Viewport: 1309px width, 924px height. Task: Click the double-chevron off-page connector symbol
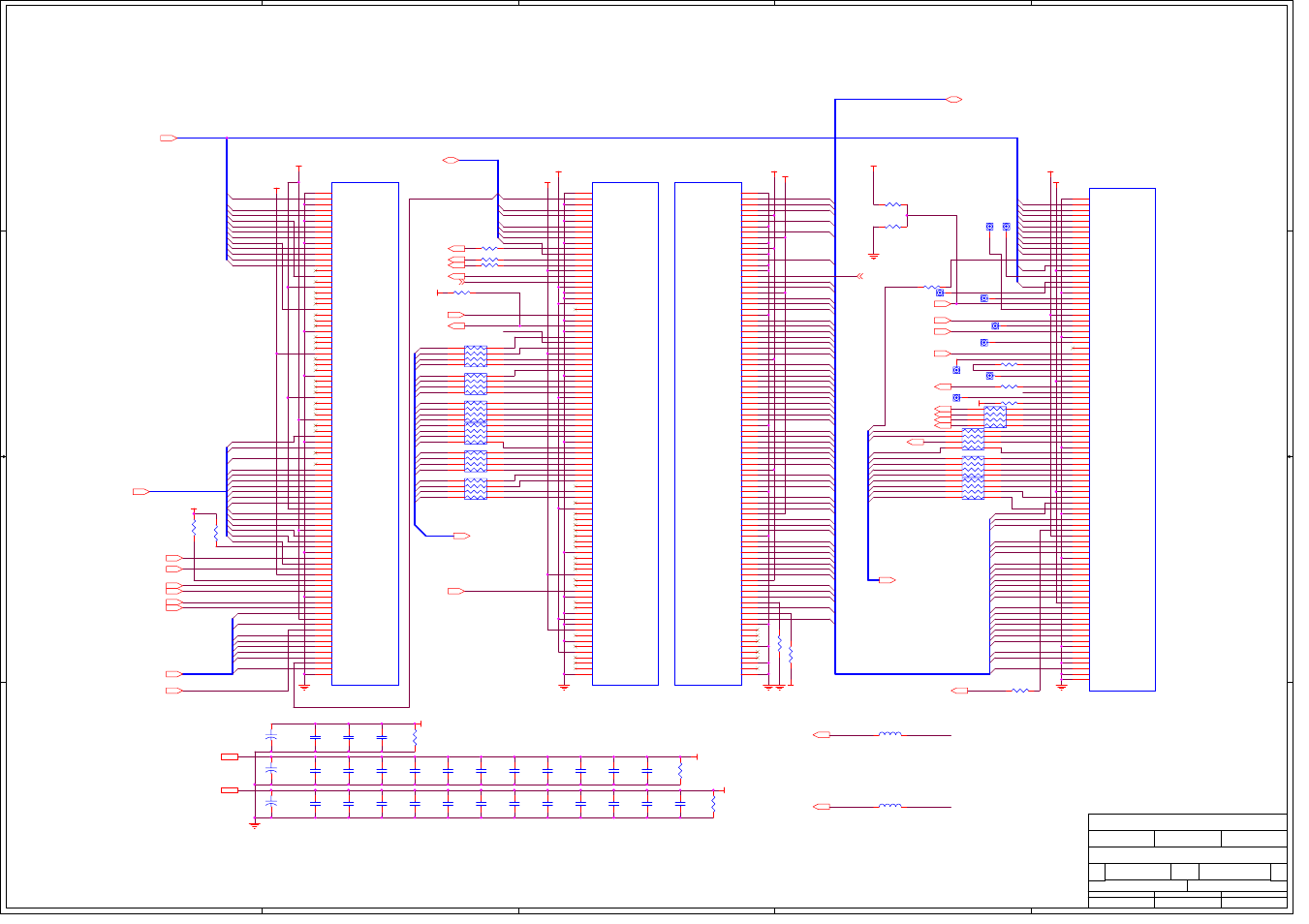pos(859,276)
